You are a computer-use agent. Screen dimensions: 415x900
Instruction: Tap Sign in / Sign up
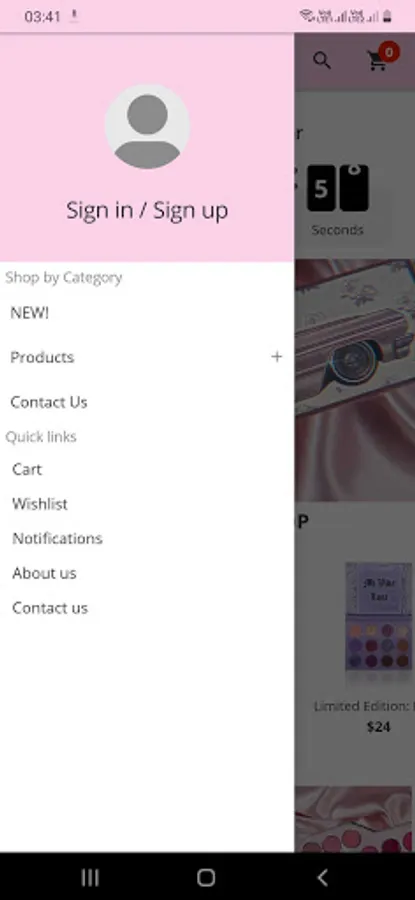[x=147, y=211]
